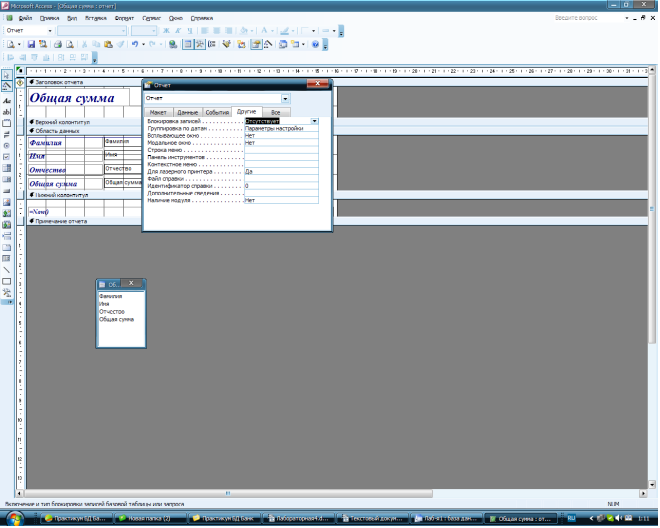
Task: Switch to the Данные tab
Action: 187,112
